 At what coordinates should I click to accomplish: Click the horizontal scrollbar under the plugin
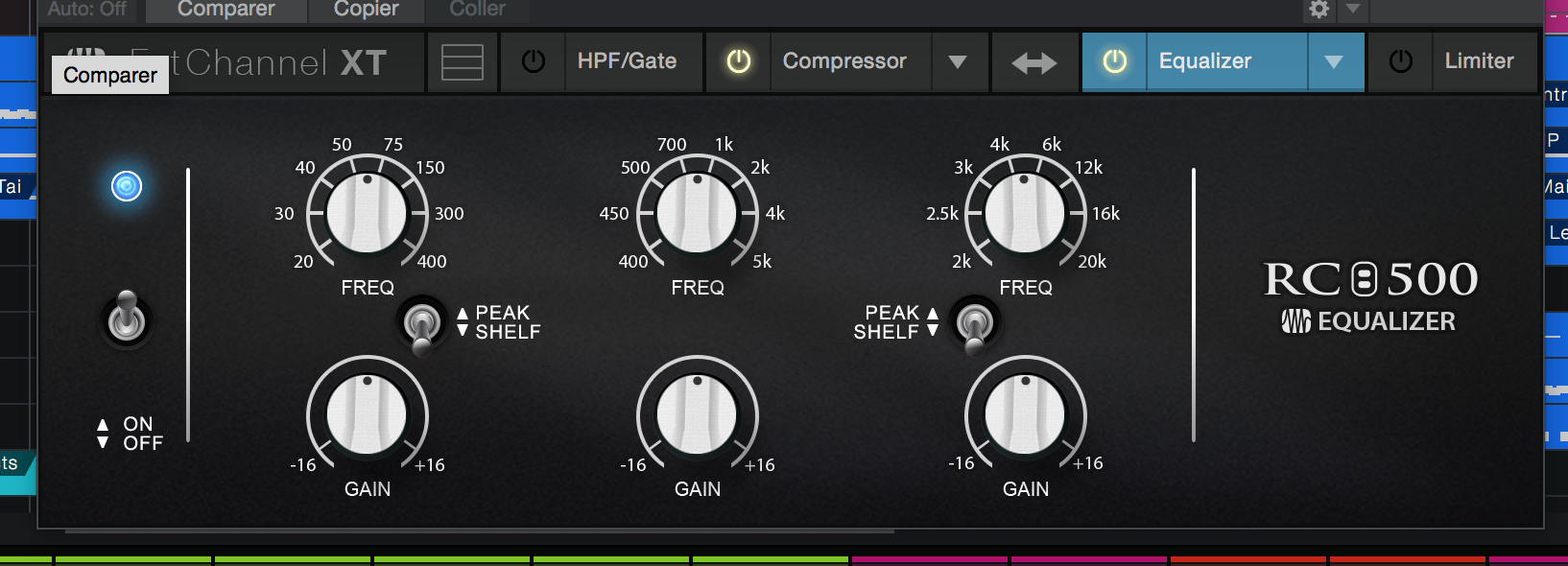point(480,531)
